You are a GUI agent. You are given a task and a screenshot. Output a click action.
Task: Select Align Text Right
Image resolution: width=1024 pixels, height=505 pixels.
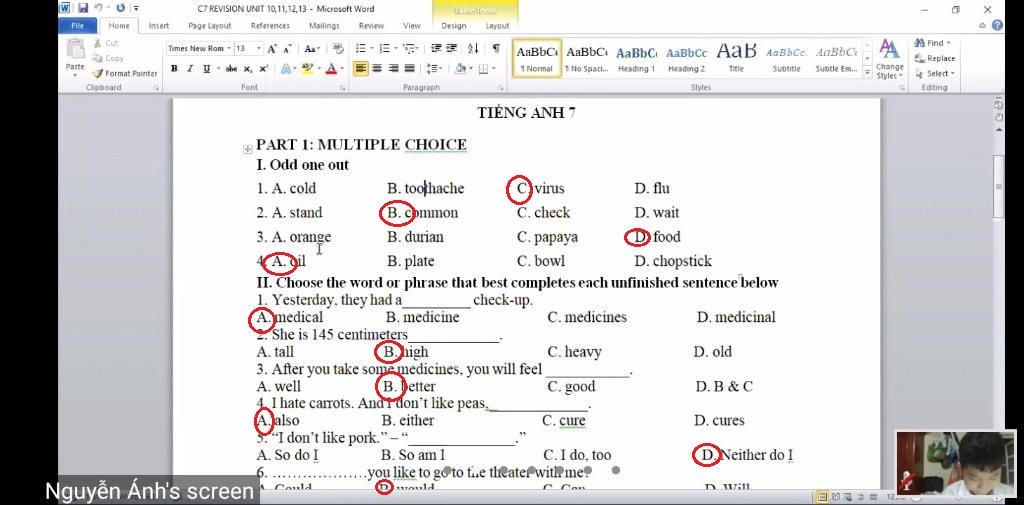(x=393, y=69)
